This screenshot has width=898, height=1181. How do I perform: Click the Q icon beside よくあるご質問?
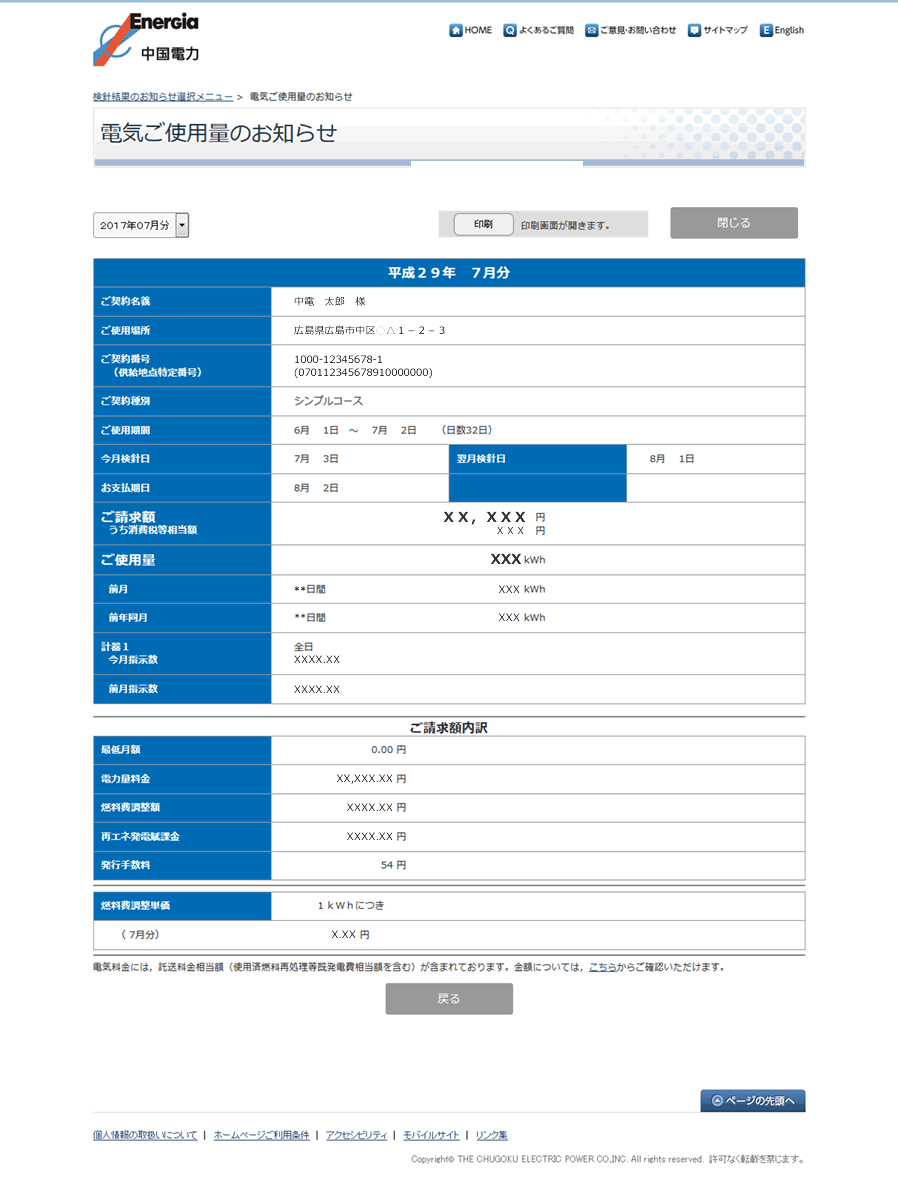(x=510, y=30)
